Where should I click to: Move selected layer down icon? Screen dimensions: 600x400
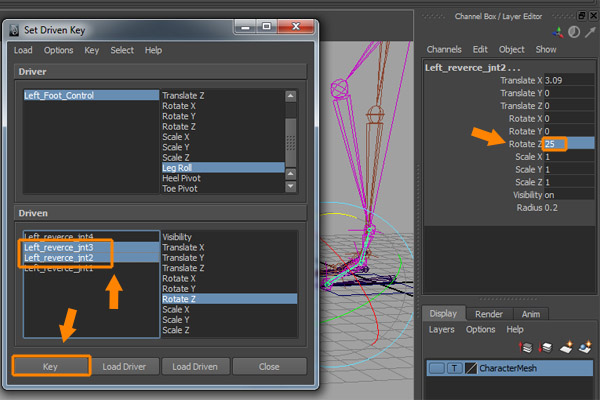tap(546, 346)
